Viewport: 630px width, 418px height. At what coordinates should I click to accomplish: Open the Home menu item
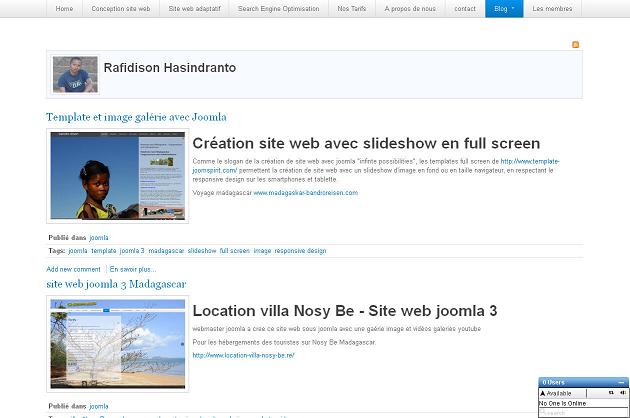[x=64, y=8]
